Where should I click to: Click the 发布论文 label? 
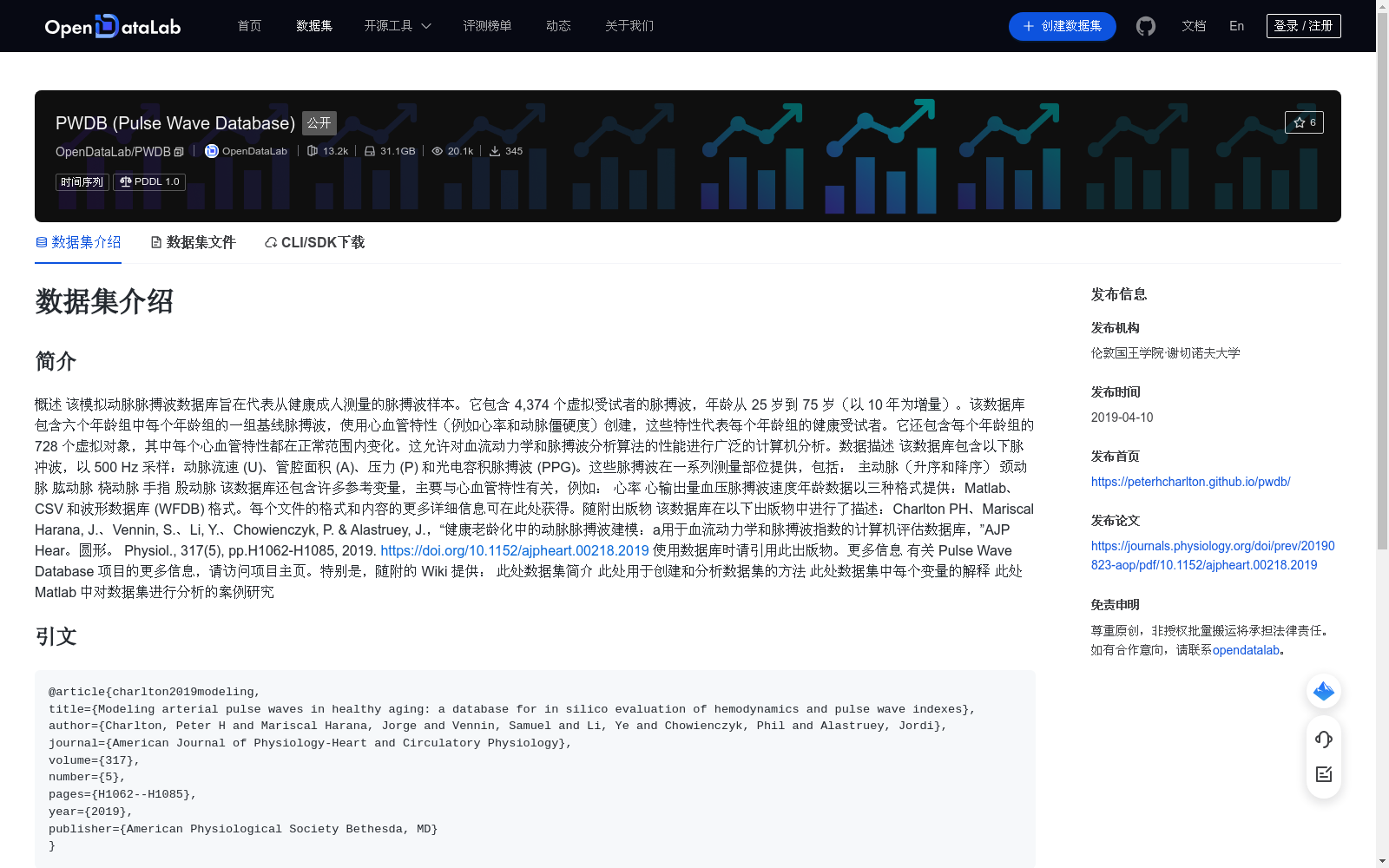[1116, 521]
